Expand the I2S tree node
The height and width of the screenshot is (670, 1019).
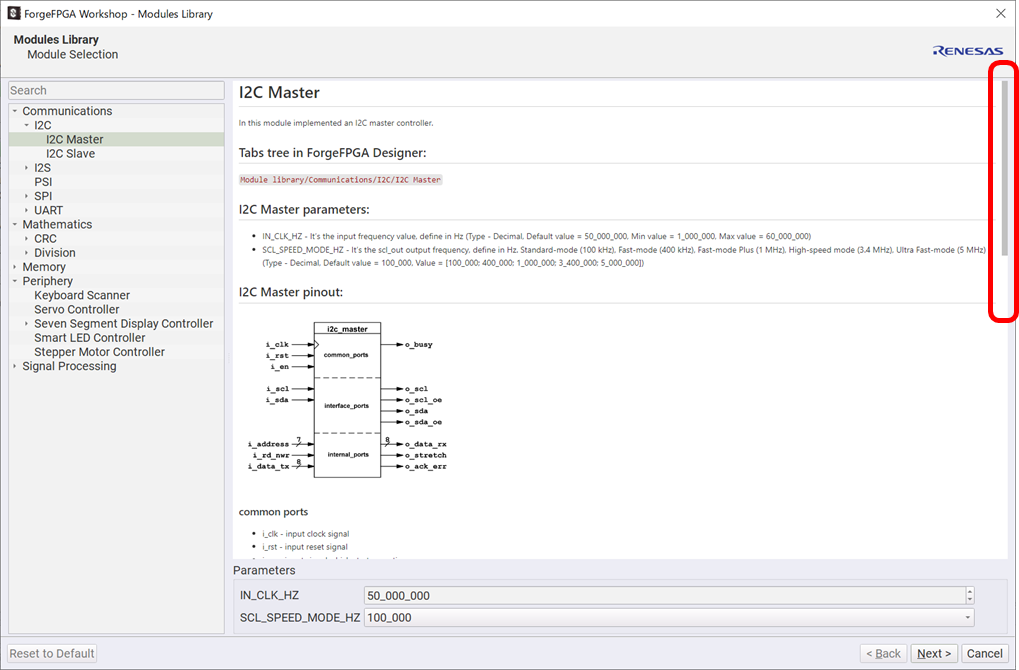point(27,168)
